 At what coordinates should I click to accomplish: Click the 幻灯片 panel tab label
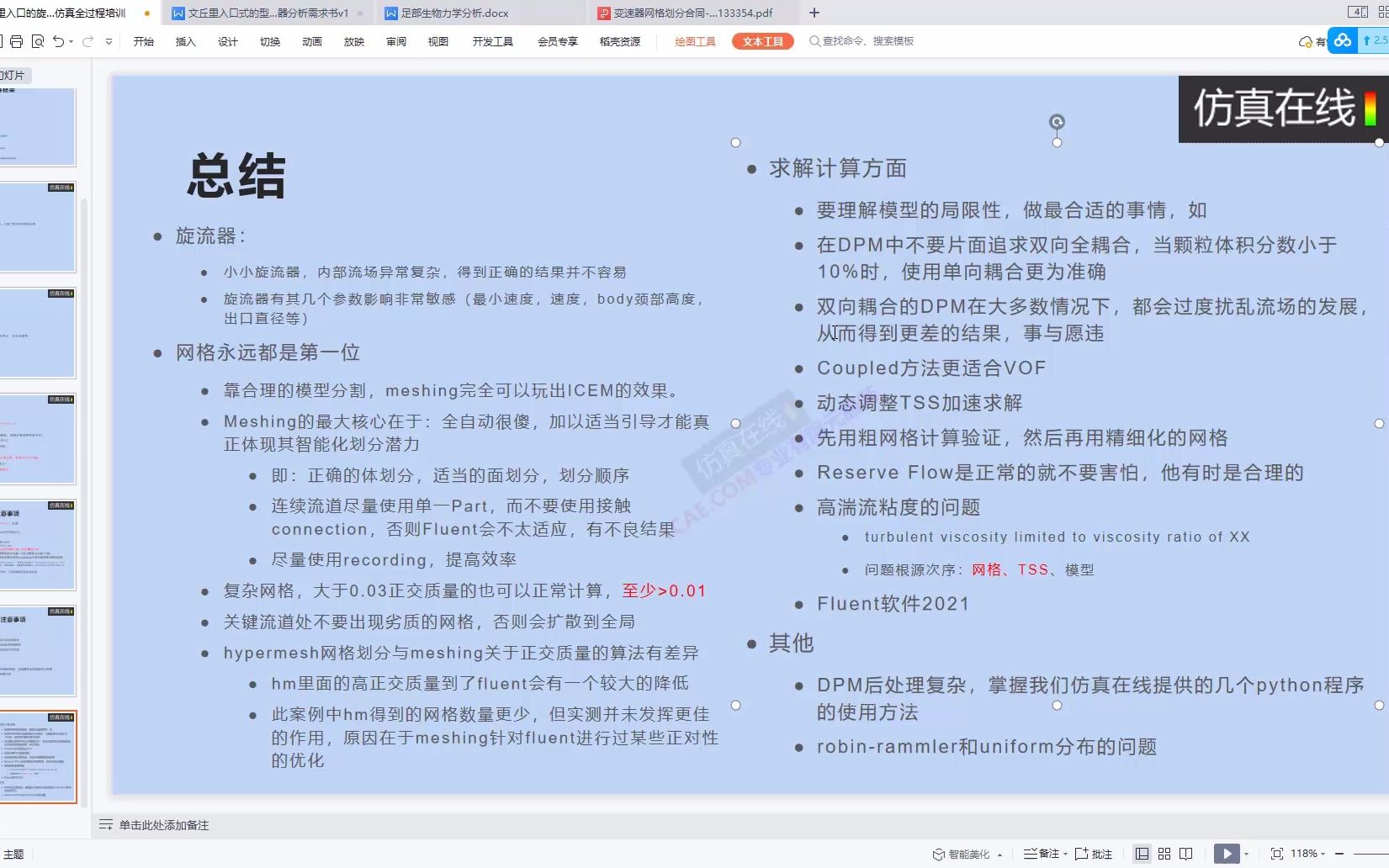(14, 76)
